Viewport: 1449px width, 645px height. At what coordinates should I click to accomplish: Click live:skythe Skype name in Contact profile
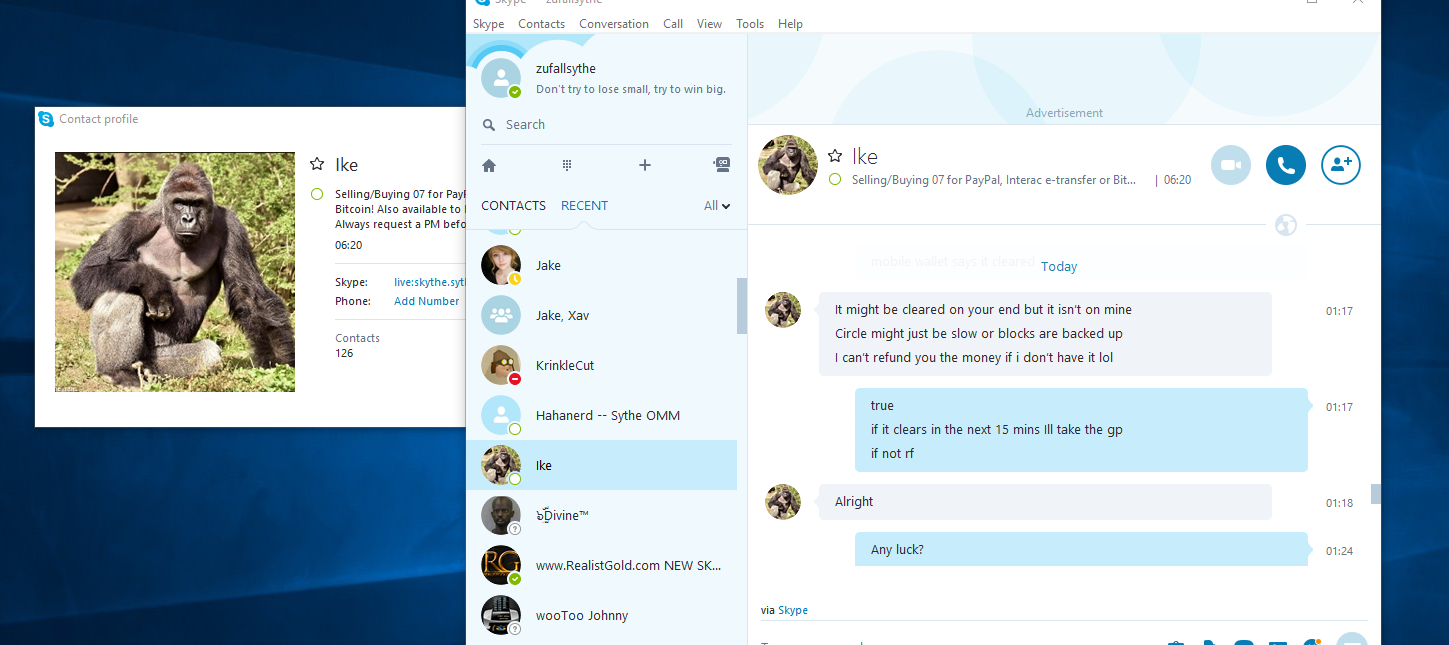(x=430, y=283)
